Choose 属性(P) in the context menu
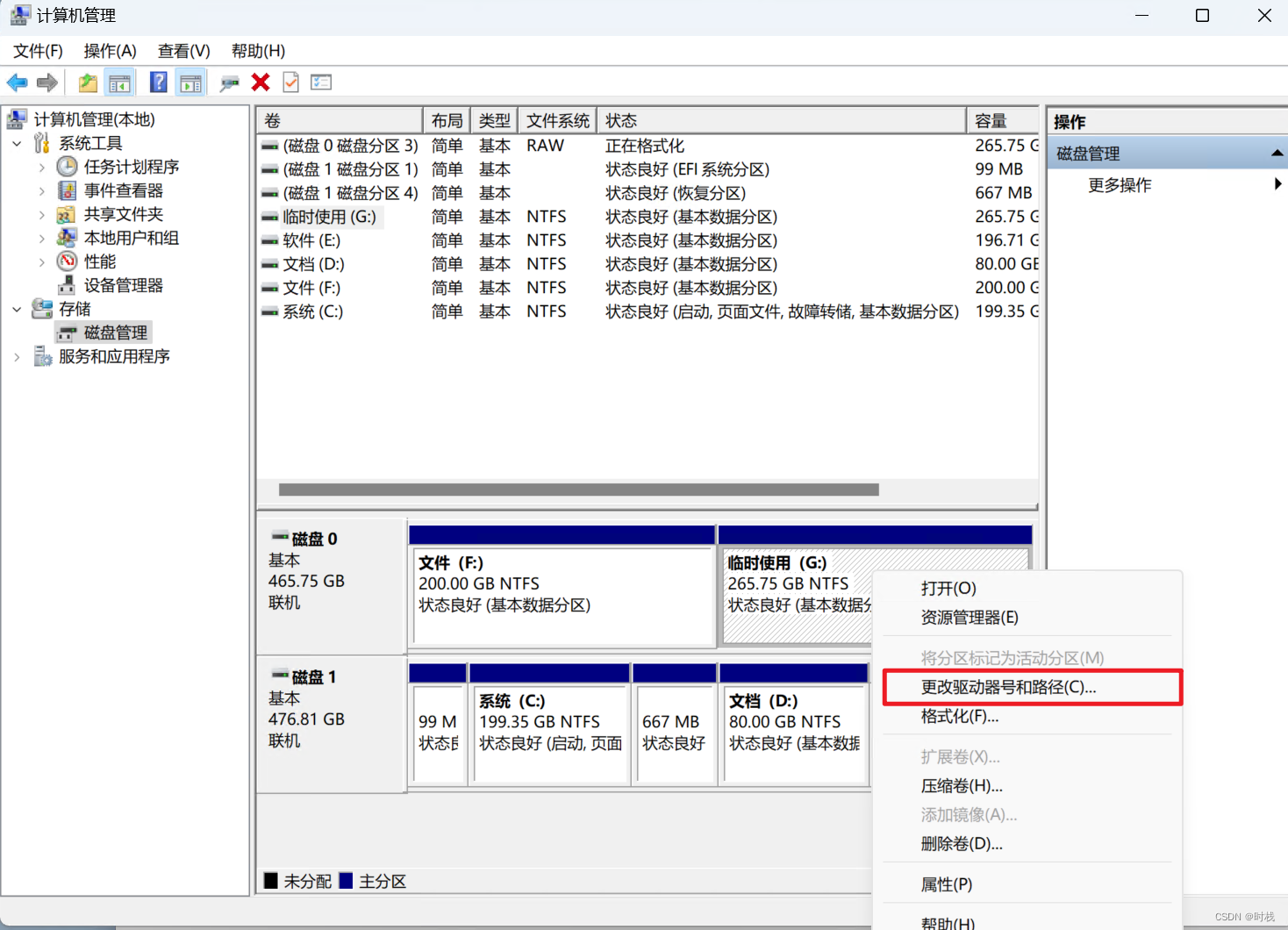 [1027, 884]
